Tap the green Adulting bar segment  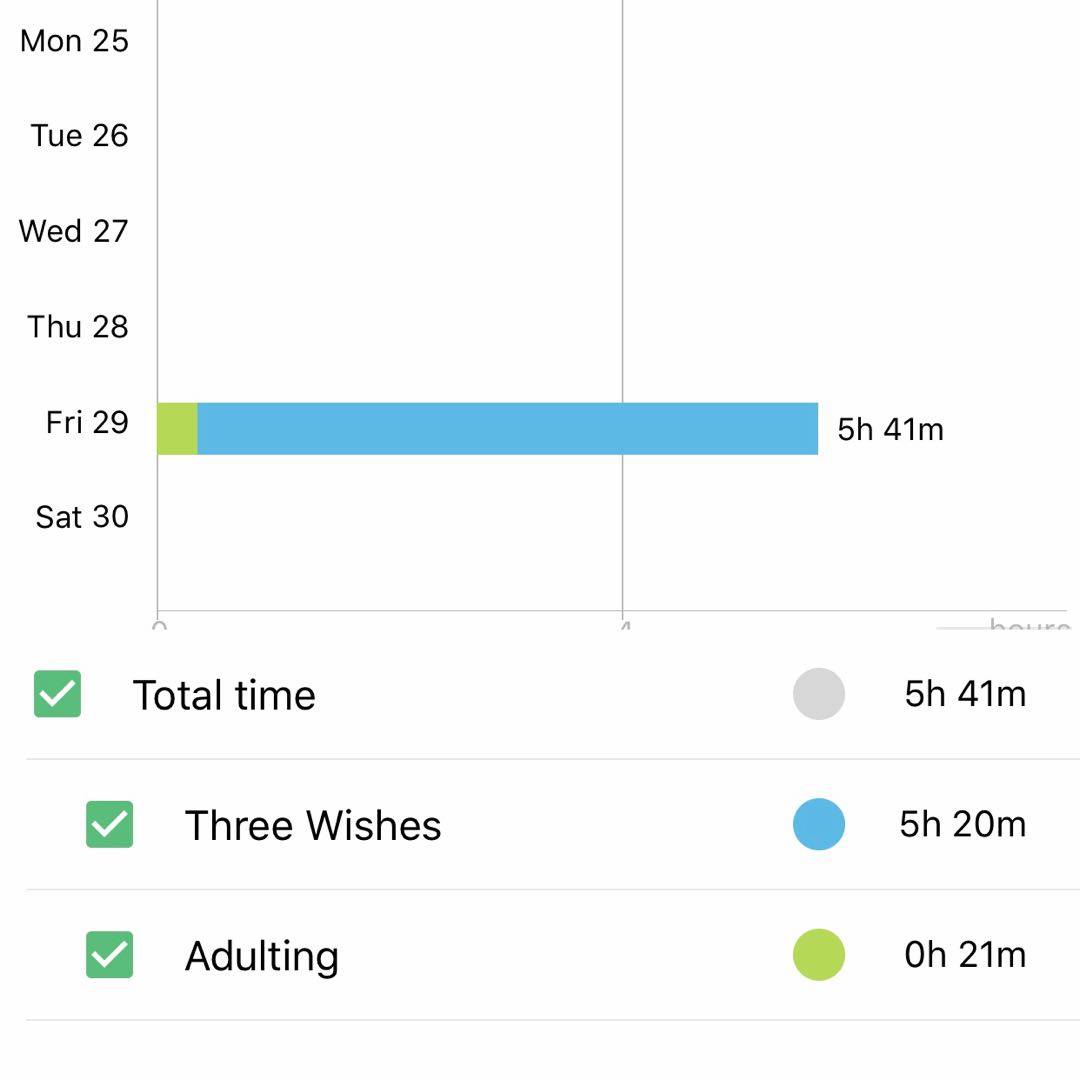pyautogui.click(x=177, y=429)
